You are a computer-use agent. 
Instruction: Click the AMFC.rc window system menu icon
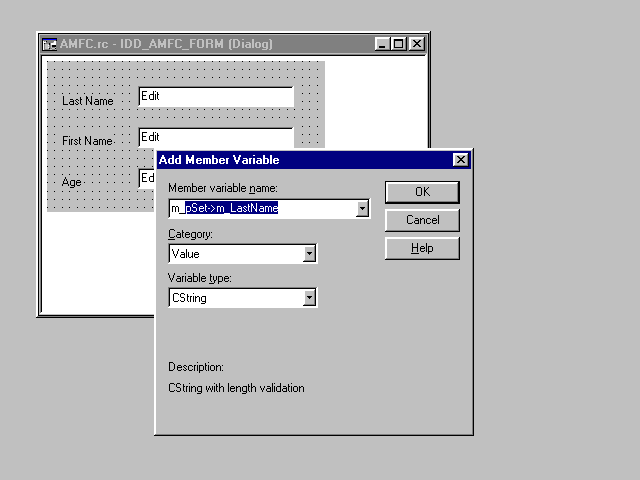(49, 44)
